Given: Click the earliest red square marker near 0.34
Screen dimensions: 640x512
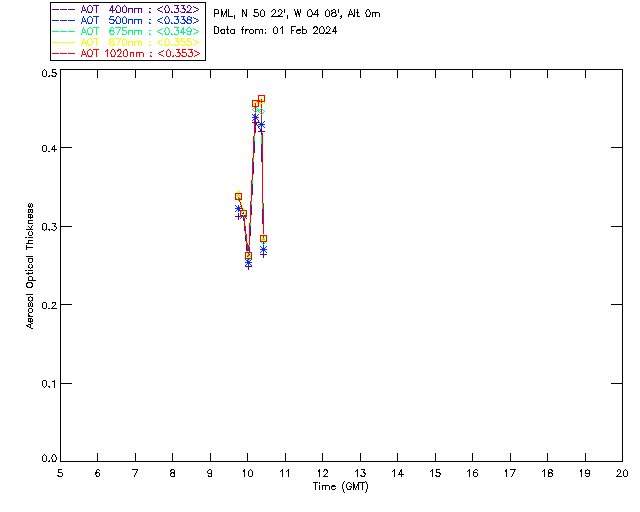Looking at the screenshot, I should point(238,196).
